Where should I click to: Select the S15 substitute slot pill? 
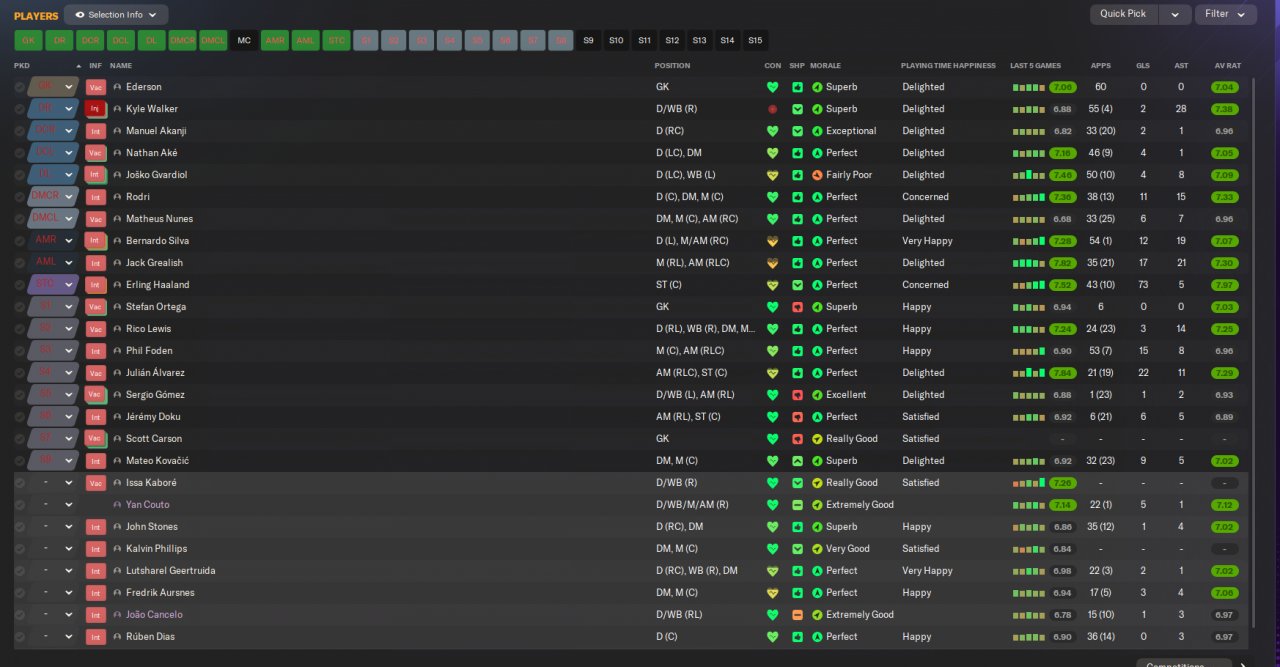pyautogui.click(x=755, y=40)
